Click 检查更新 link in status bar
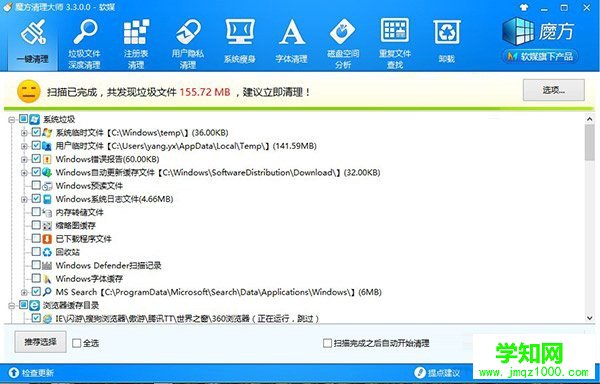 (31, 373)
